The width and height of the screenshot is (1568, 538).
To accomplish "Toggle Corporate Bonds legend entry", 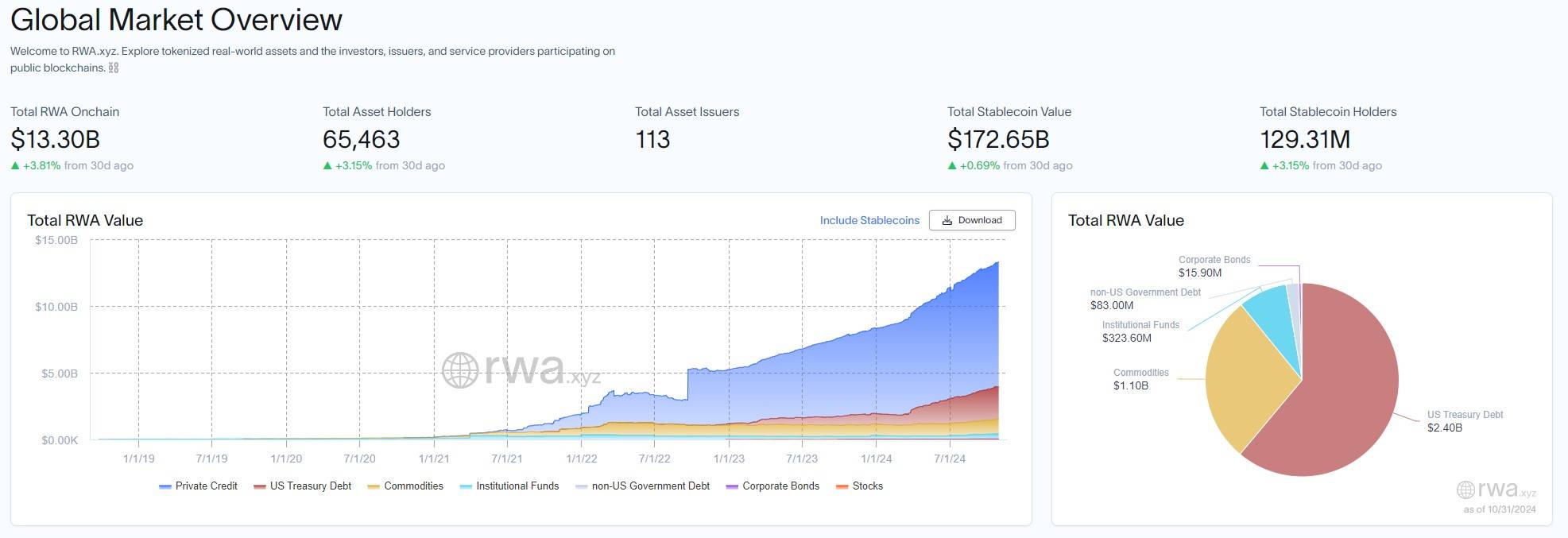I will click(772, 486).
